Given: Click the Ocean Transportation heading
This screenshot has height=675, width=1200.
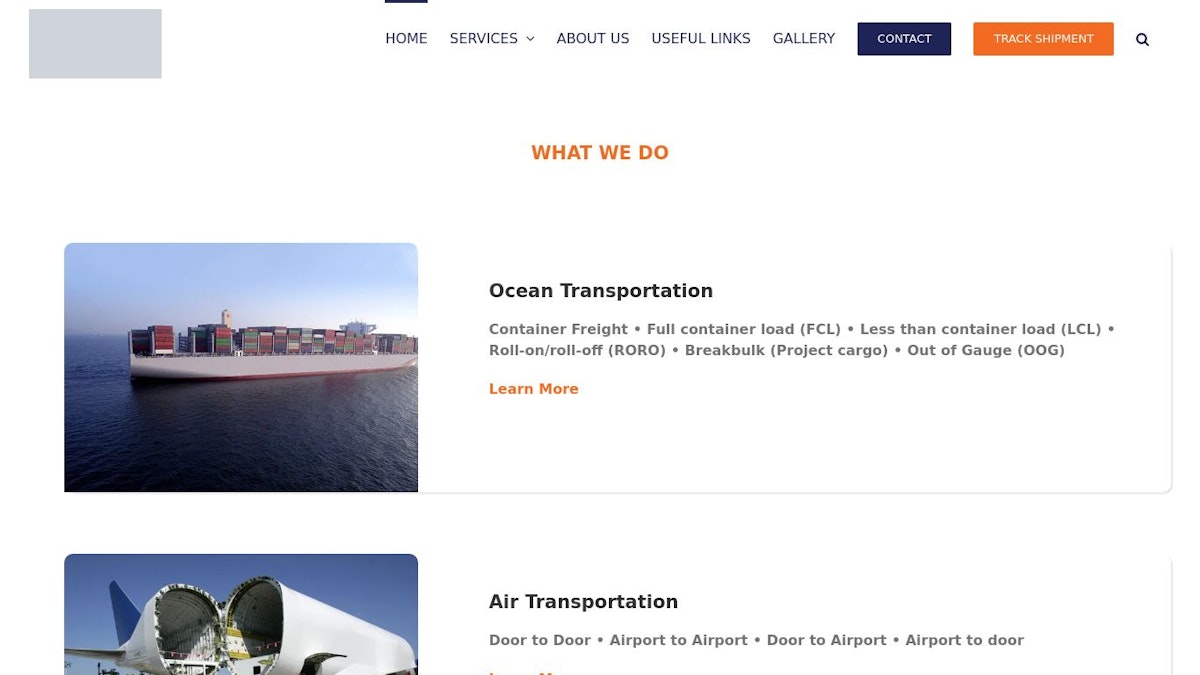Looking at the screenshot, I should [x=601, y=291].
